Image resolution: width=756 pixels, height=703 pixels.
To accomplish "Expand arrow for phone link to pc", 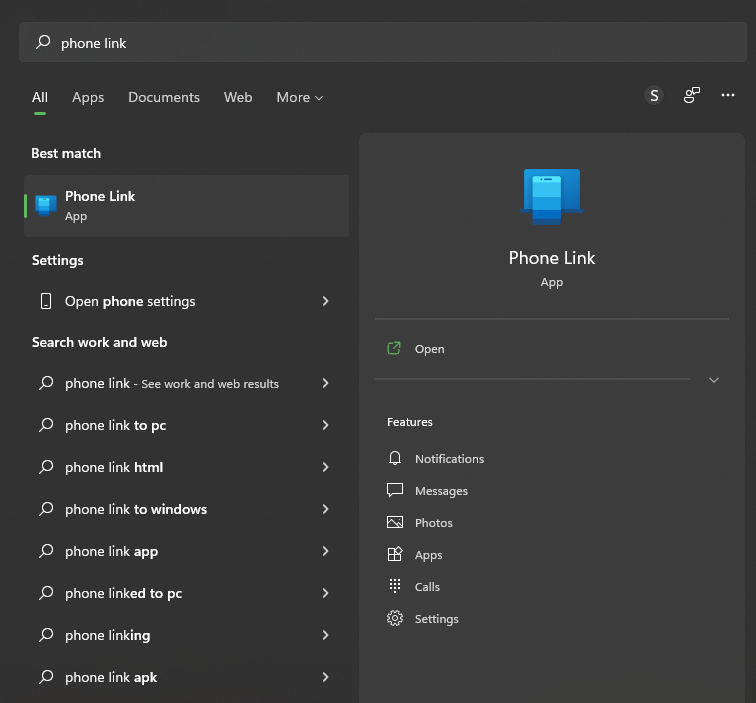I will pos(325,425).
